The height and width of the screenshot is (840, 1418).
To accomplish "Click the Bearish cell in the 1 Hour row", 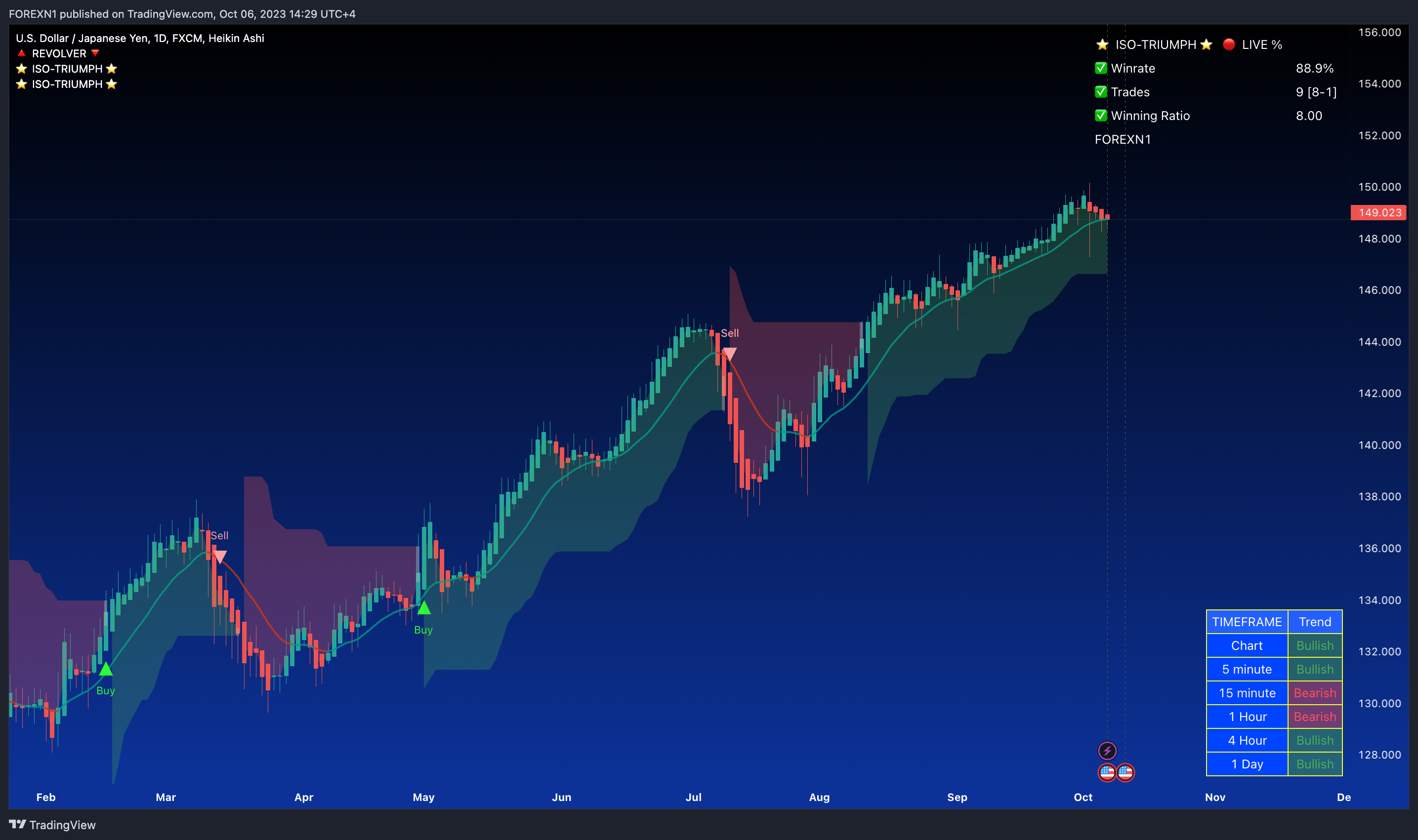I will pos(1315,717).
